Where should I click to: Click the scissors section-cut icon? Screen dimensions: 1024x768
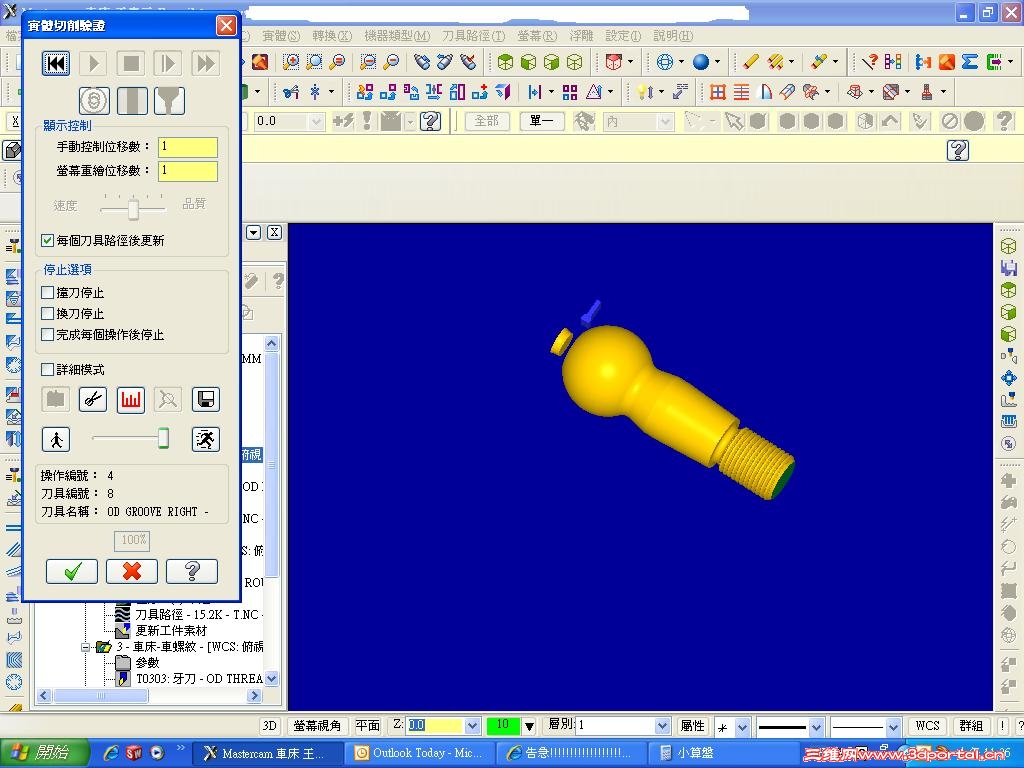pyautogui.click(x=93, y=399)
